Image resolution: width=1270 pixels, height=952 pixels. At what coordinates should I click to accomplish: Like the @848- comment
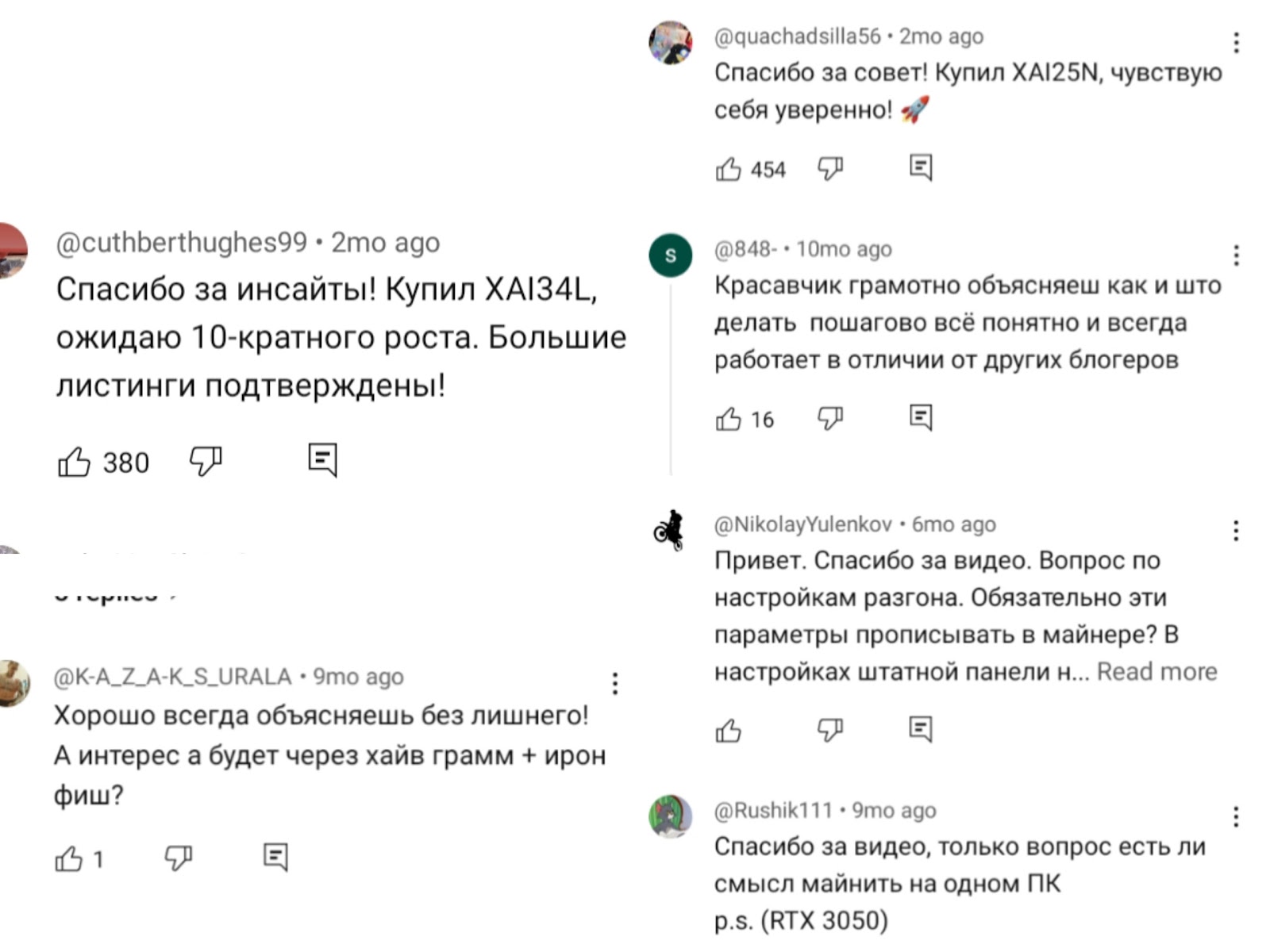point(728,419)
